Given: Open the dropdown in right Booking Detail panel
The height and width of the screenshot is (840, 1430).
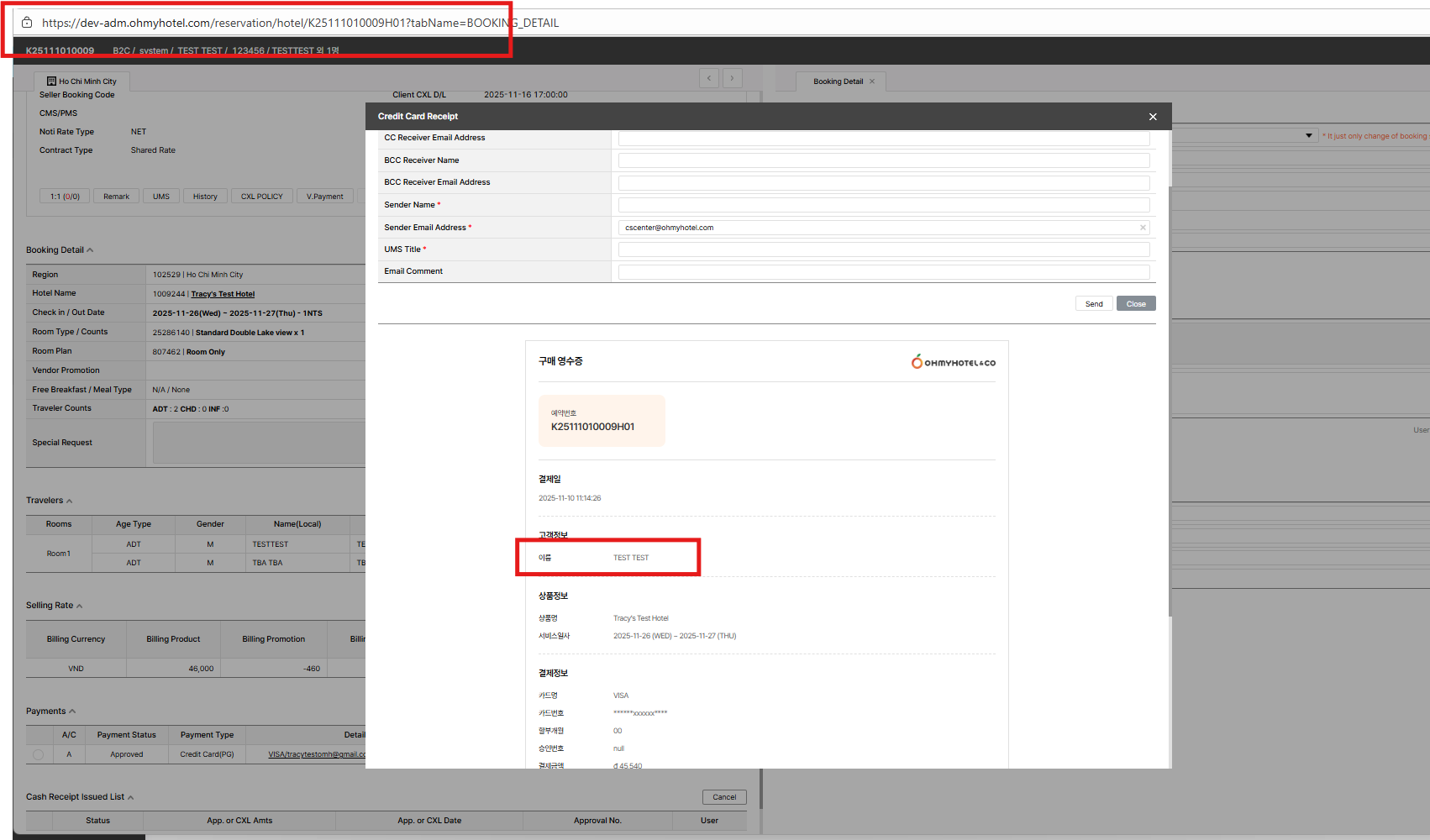Looking at the screenshot, I should pyautogui.click(x=1308, y=135).
